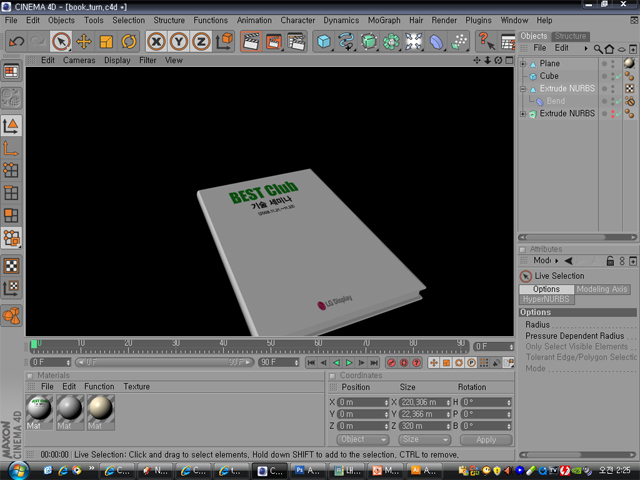Viewport: 640px width, 480px height.
Task: Select the Rotate tool
Action: [x=129, y=42]
